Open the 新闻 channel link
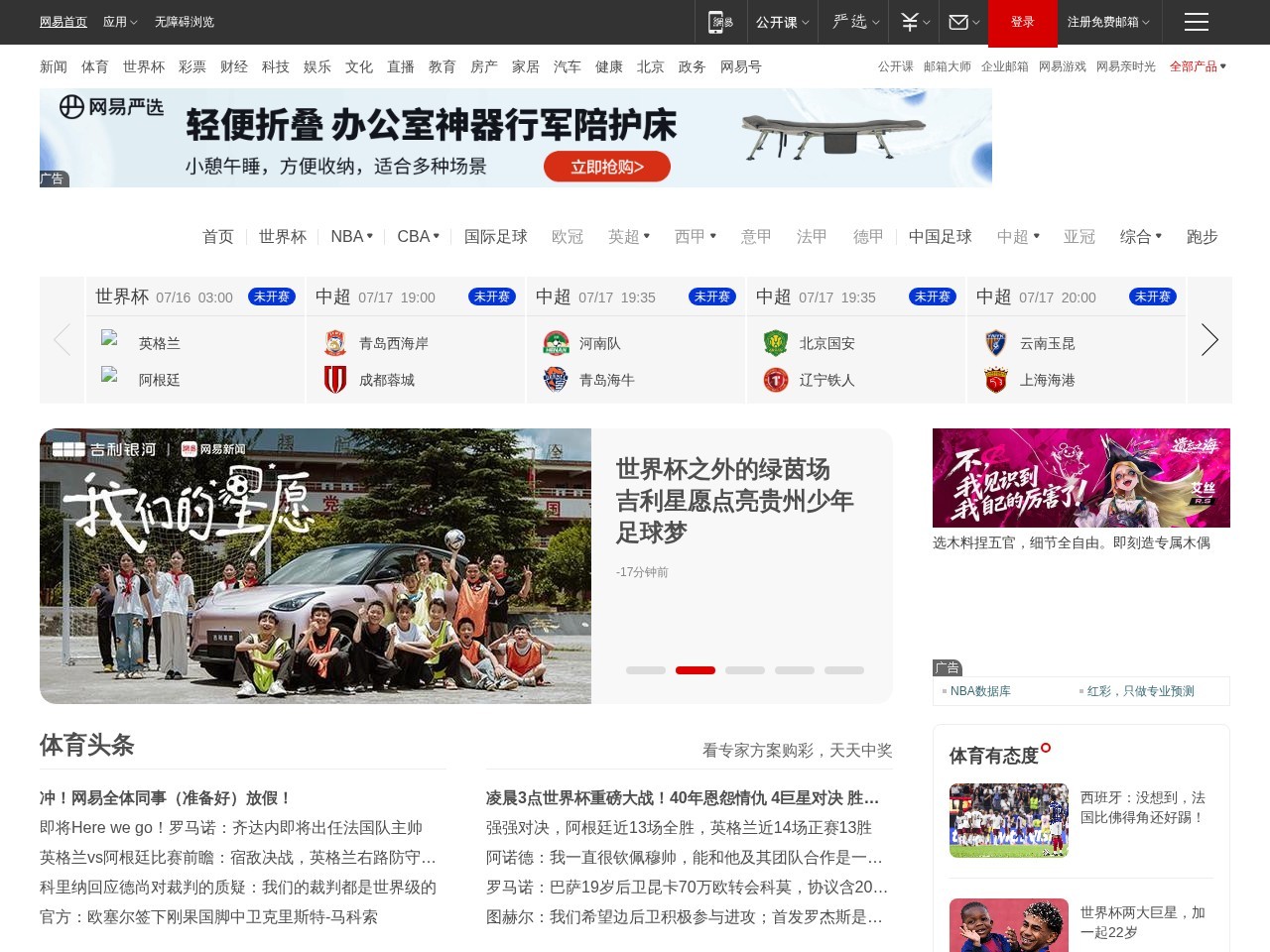The image size is (1270, 952). pyautogui.click(x=54, y=66)
